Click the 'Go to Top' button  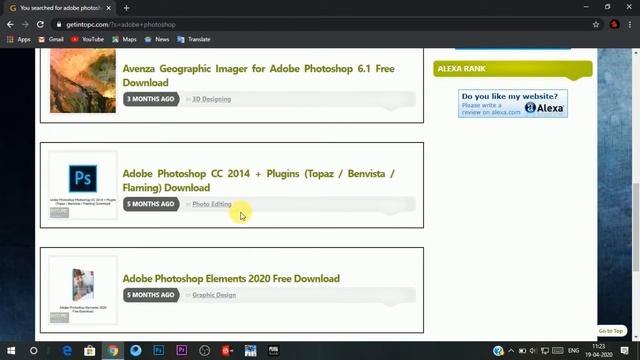[x=611, y=331]
